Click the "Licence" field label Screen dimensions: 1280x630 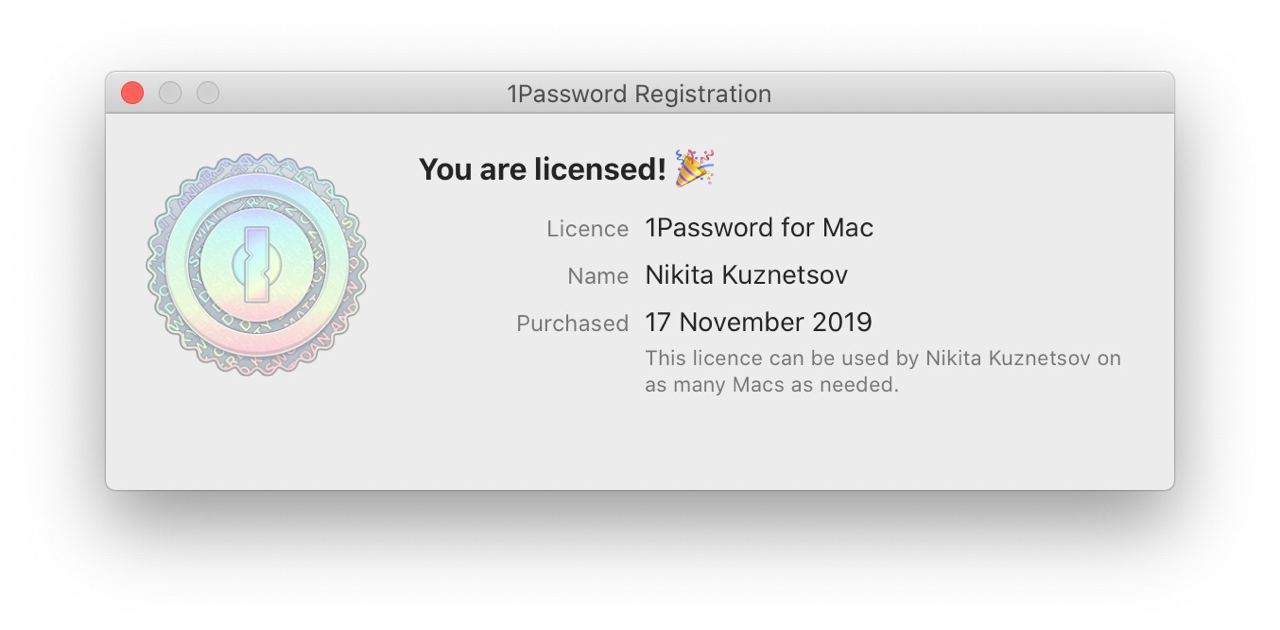[x=587, y=229]
